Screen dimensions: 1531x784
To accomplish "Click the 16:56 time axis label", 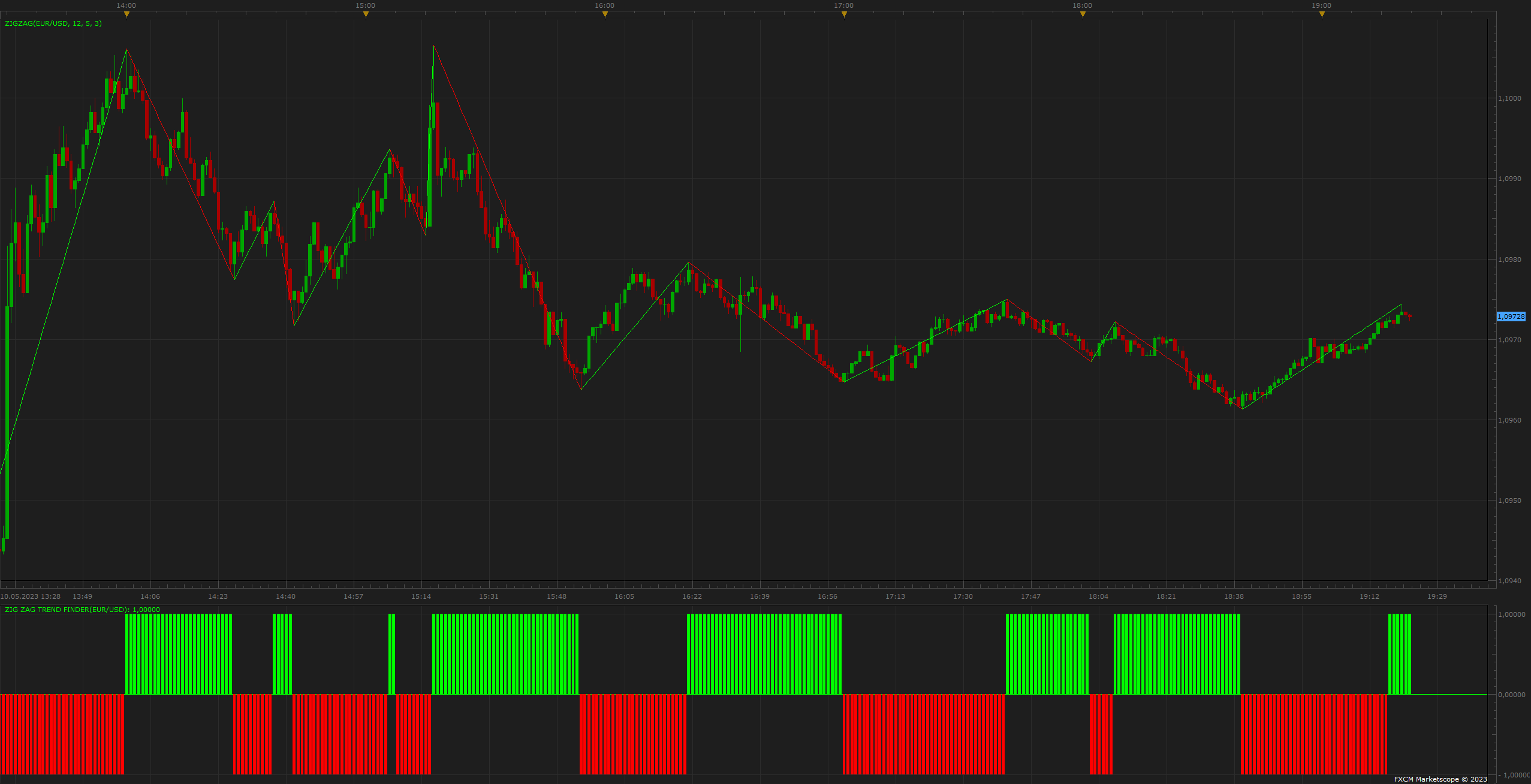I will (827, 596).
